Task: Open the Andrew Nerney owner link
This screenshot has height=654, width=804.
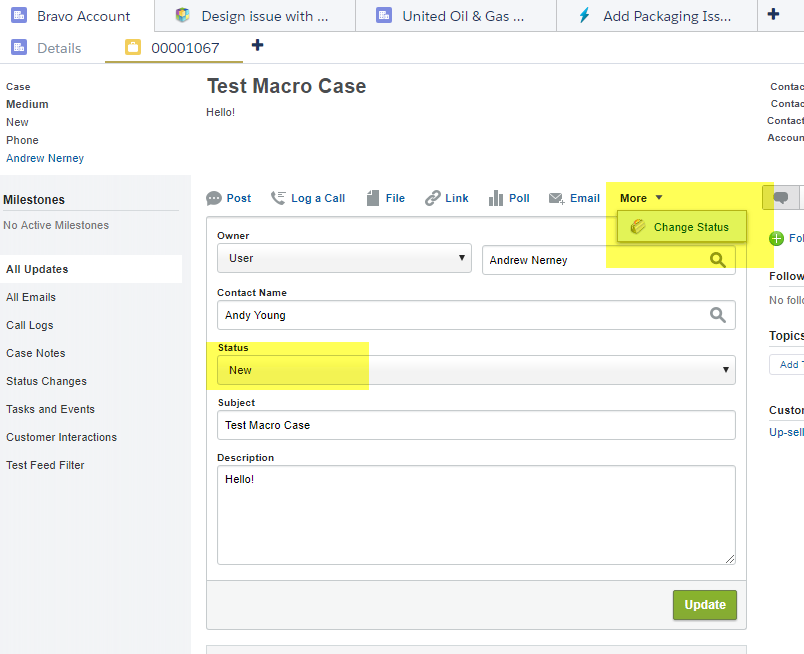Action: tap(45, 158)
